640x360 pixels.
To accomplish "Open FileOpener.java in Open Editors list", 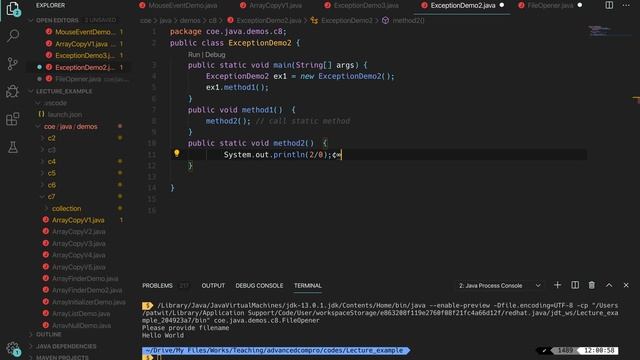I will [x=78, y=79].
